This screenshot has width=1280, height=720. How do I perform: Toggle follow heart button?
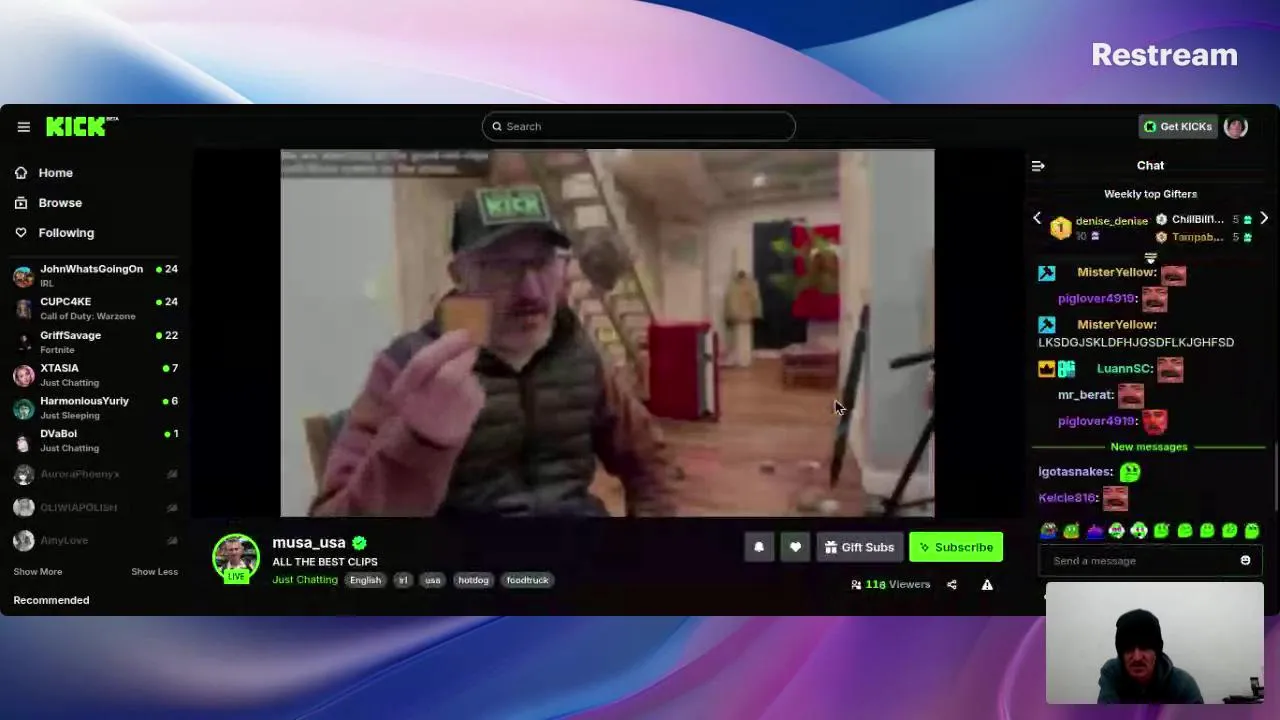[x=795, y=547]
